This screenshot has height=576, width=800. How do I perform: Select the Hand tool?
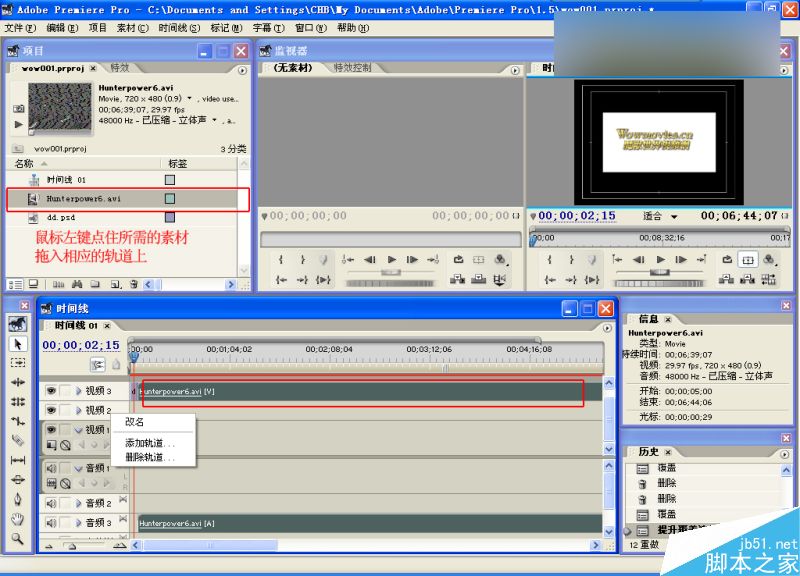click(x=17, y=519)
